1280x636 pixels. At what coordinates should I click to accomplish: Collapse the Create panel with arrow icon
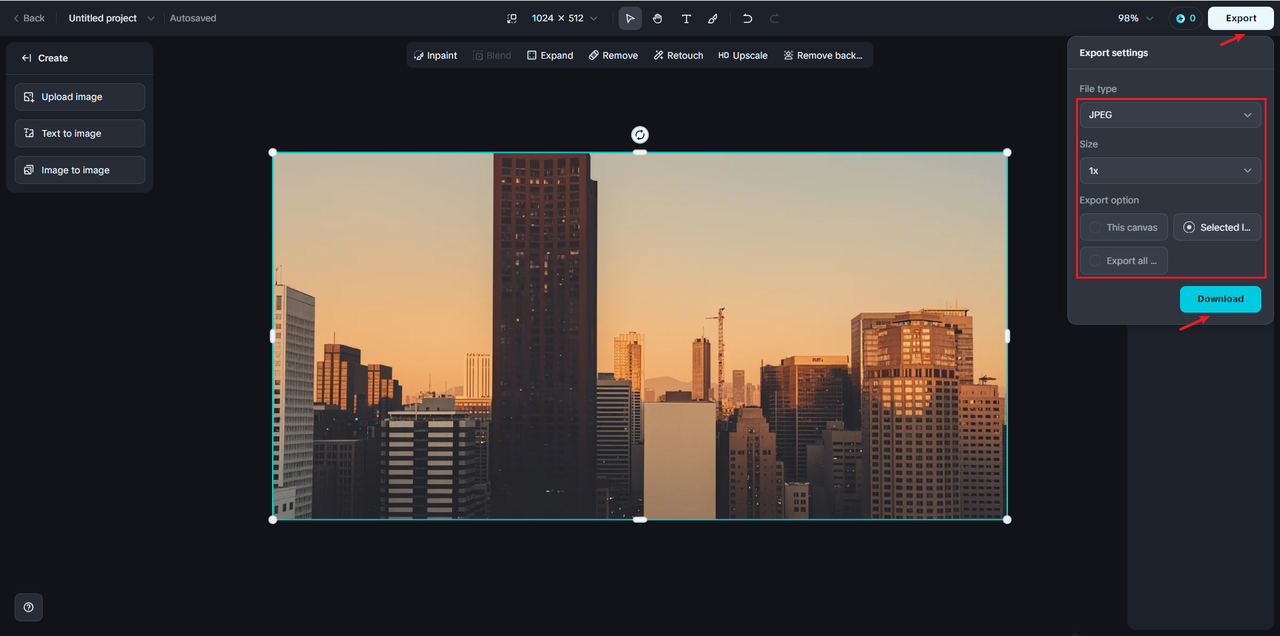pos(27,58)
